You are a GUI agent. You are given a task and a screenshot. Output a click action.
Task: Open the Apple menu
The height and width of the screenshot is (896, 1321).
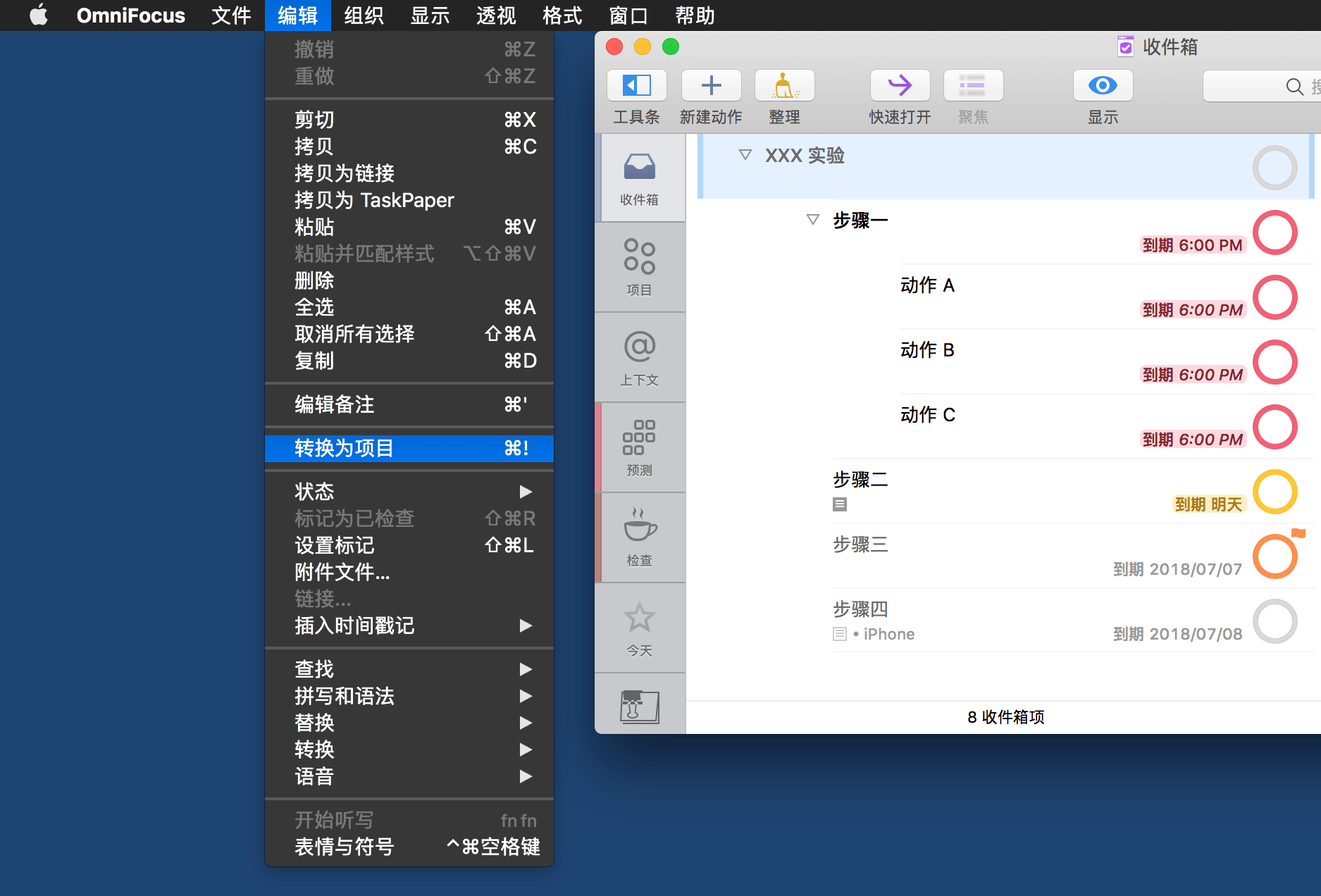point(39,15)
